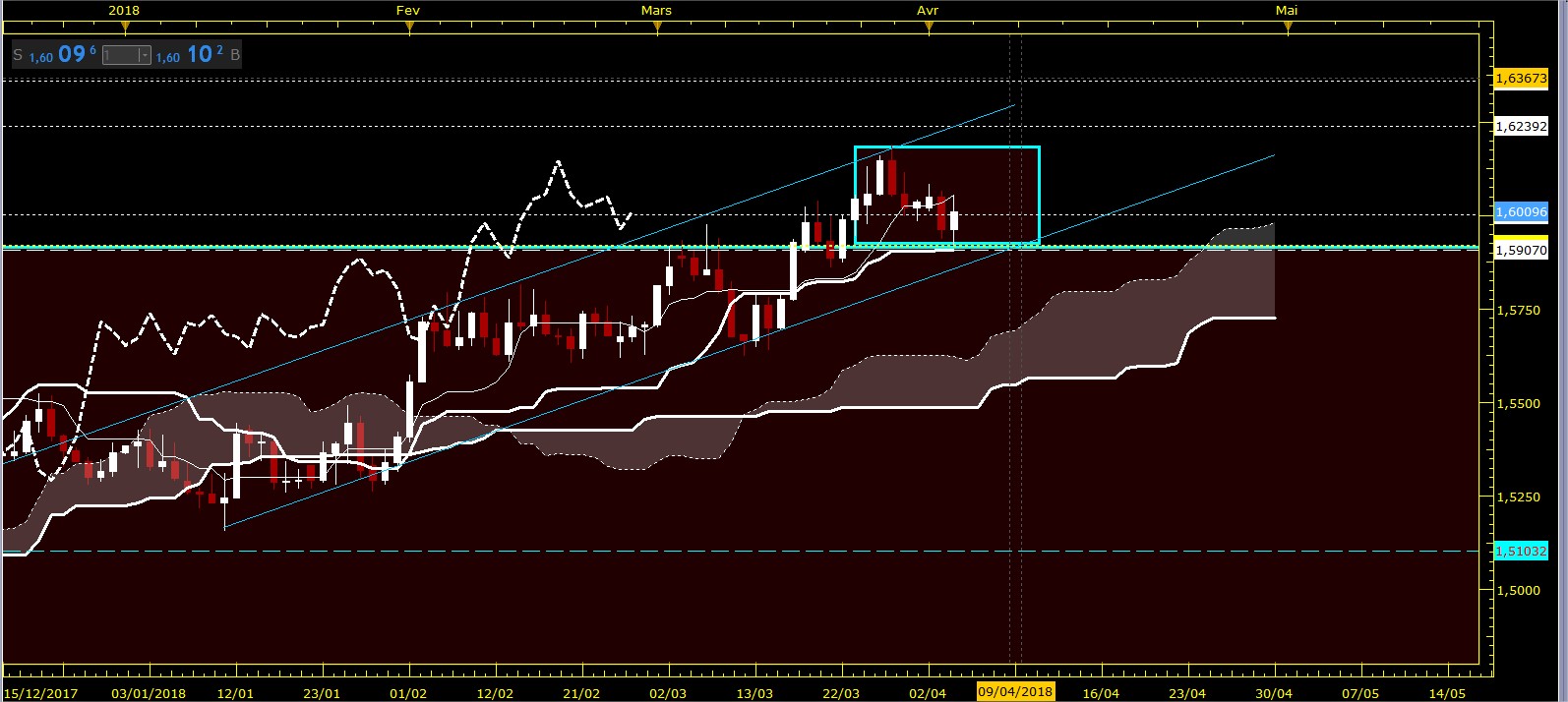Click the orange 1,63673 price level tag
Viewport: 1568px width, 702px height.
point(1521,78)
